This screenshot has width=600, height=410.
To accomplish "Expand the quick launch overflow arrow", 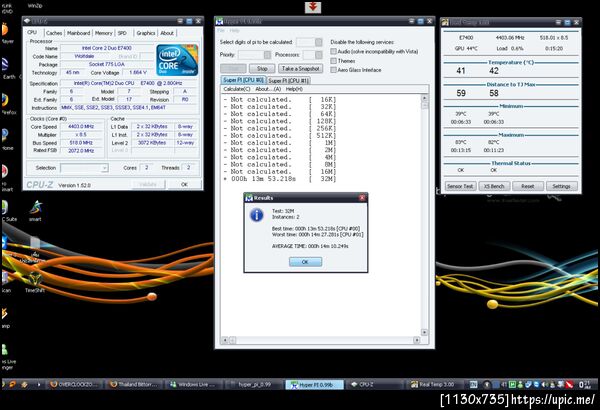I will 39,384.
